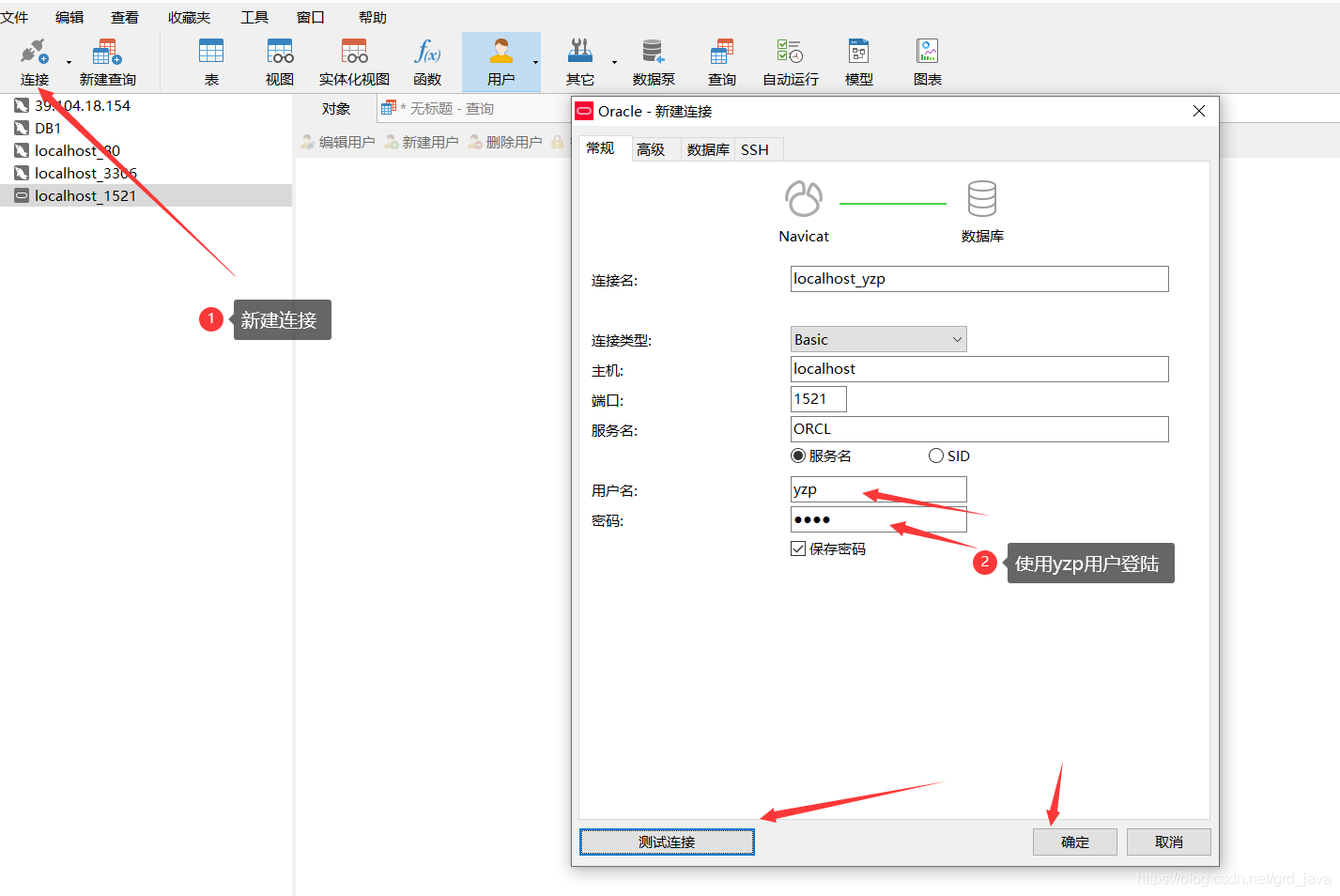Switch to the Advanced (高级) tab
The width and height of the screenshot is (1340, 896).
651,149
